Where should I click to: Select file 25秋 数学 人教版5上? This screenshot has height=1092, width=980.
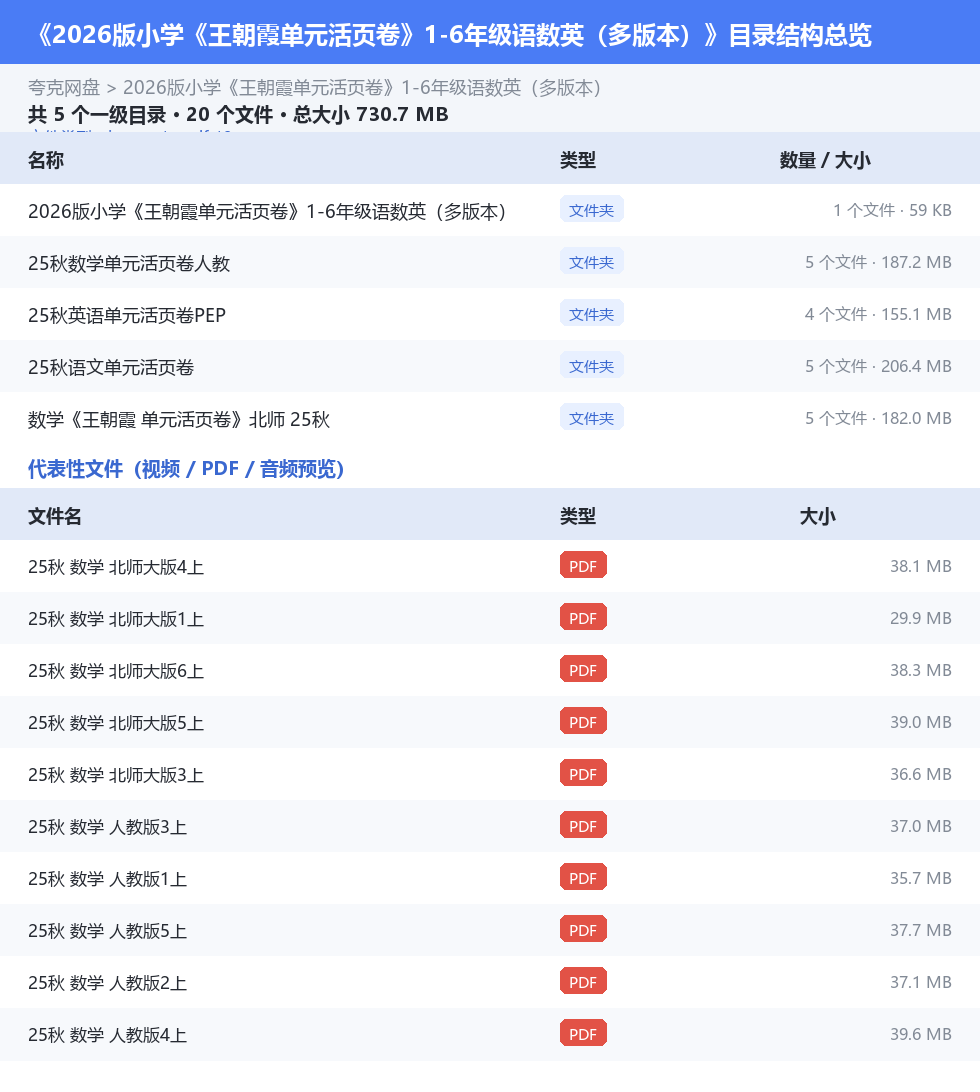coord(107,931)
